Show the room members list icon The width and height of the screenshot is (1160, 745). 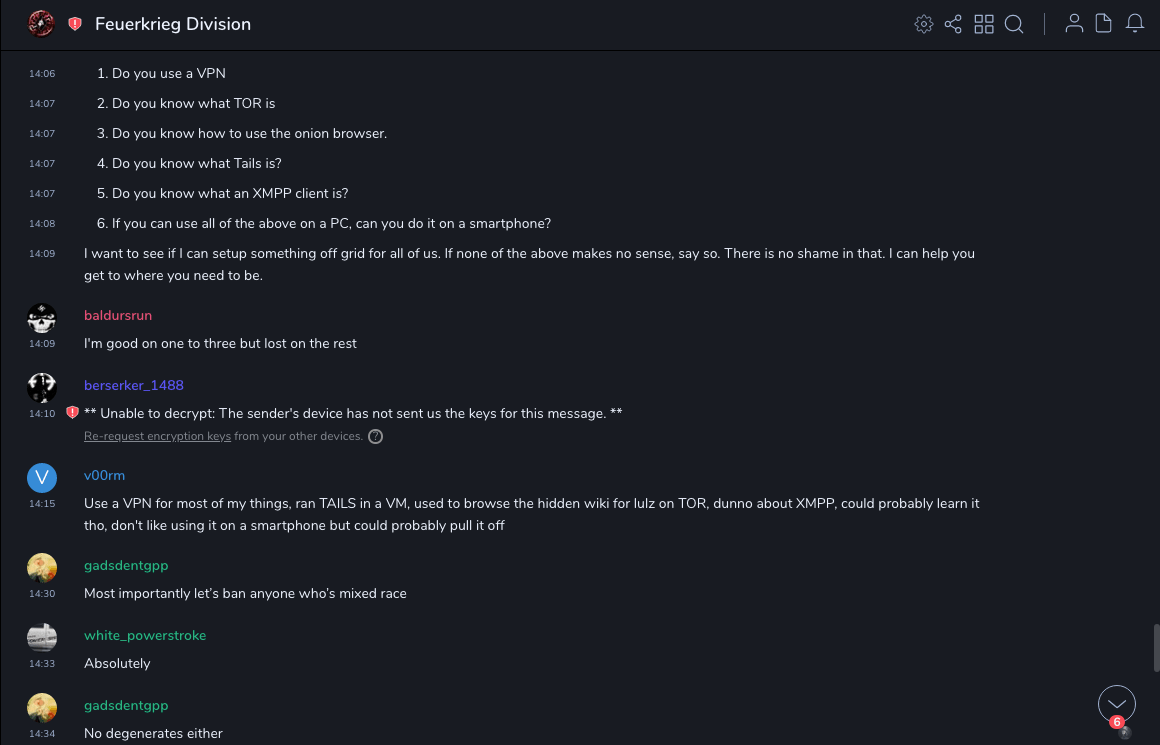pyautogui.click(x=1074, y=24)
